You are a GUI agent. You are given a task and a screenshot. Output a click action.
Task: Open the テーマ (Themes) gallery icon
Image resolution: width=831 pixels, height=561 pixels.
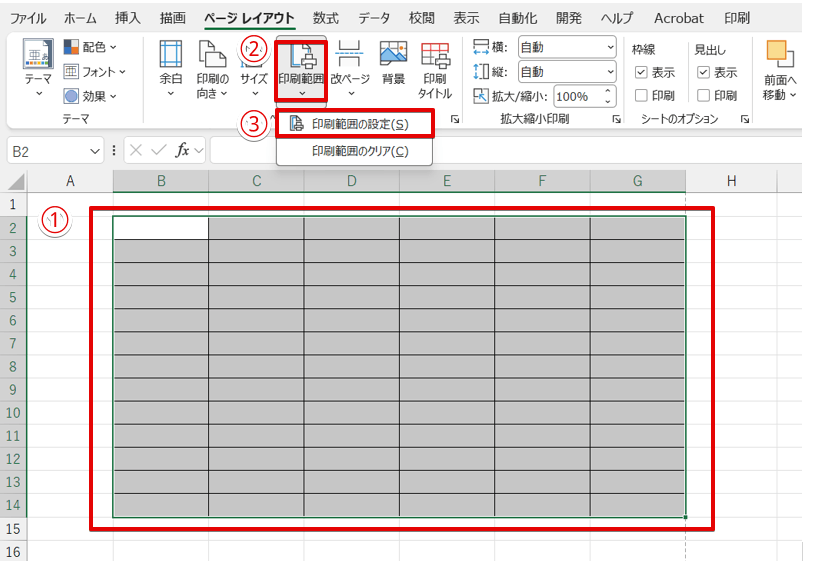click(38, 55)
